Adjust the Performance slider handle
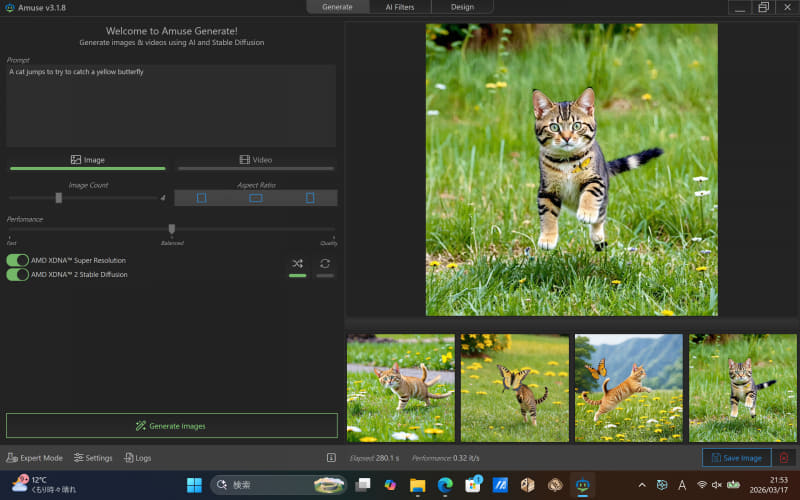The height and width of the screenshot is (500, 800). (172, 229)
